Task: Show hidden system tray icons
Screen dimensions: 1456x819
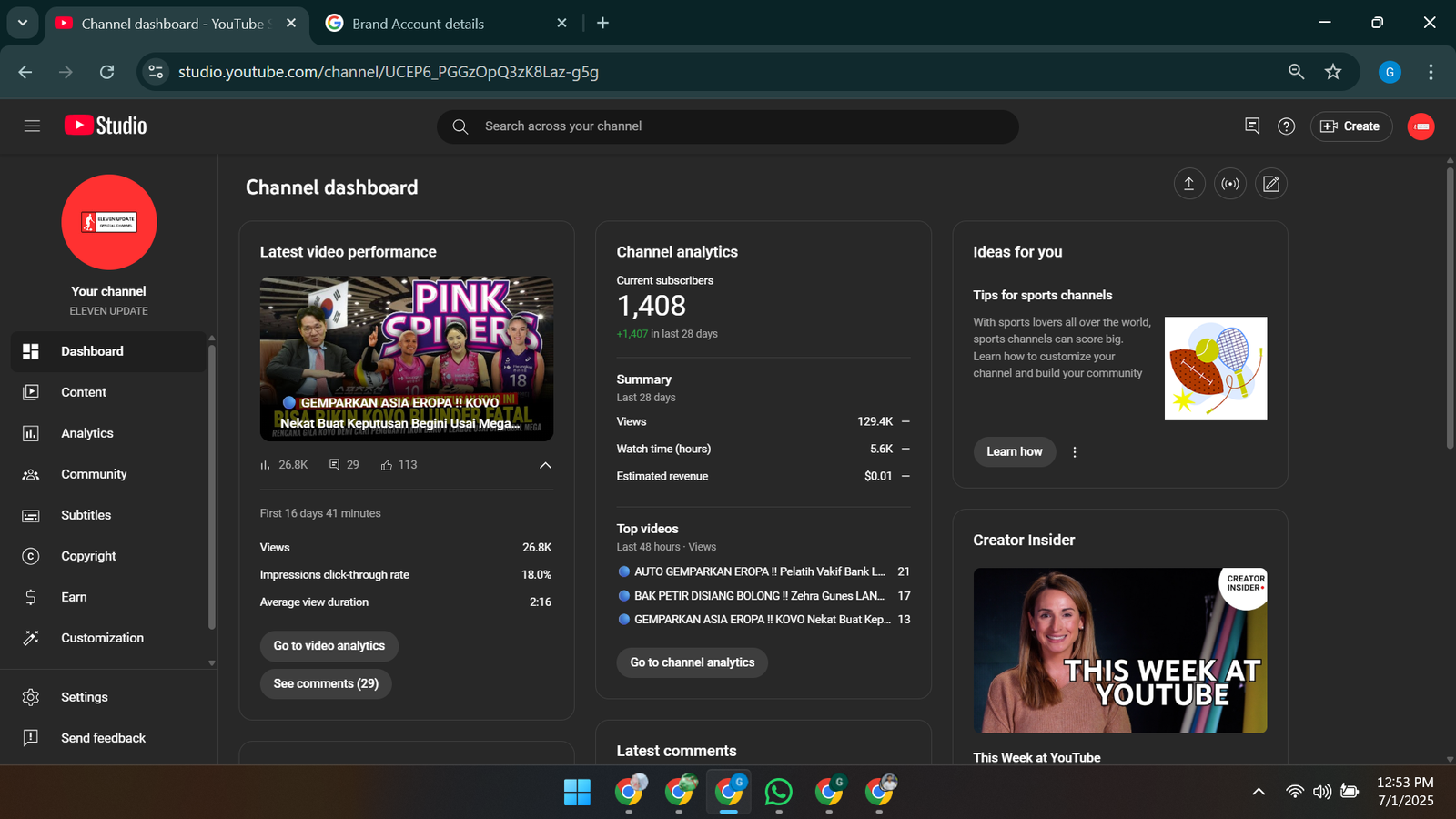Action: click(1259, 792)
